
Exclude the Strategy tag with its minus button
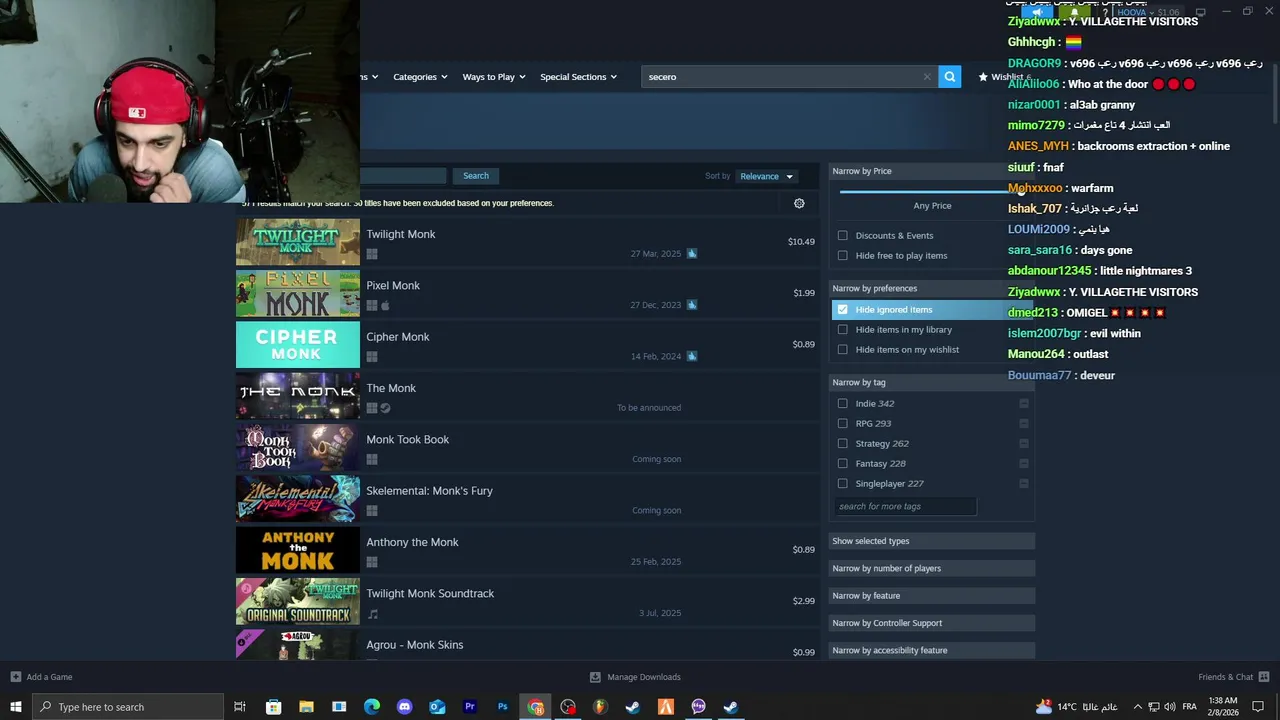1024,444
